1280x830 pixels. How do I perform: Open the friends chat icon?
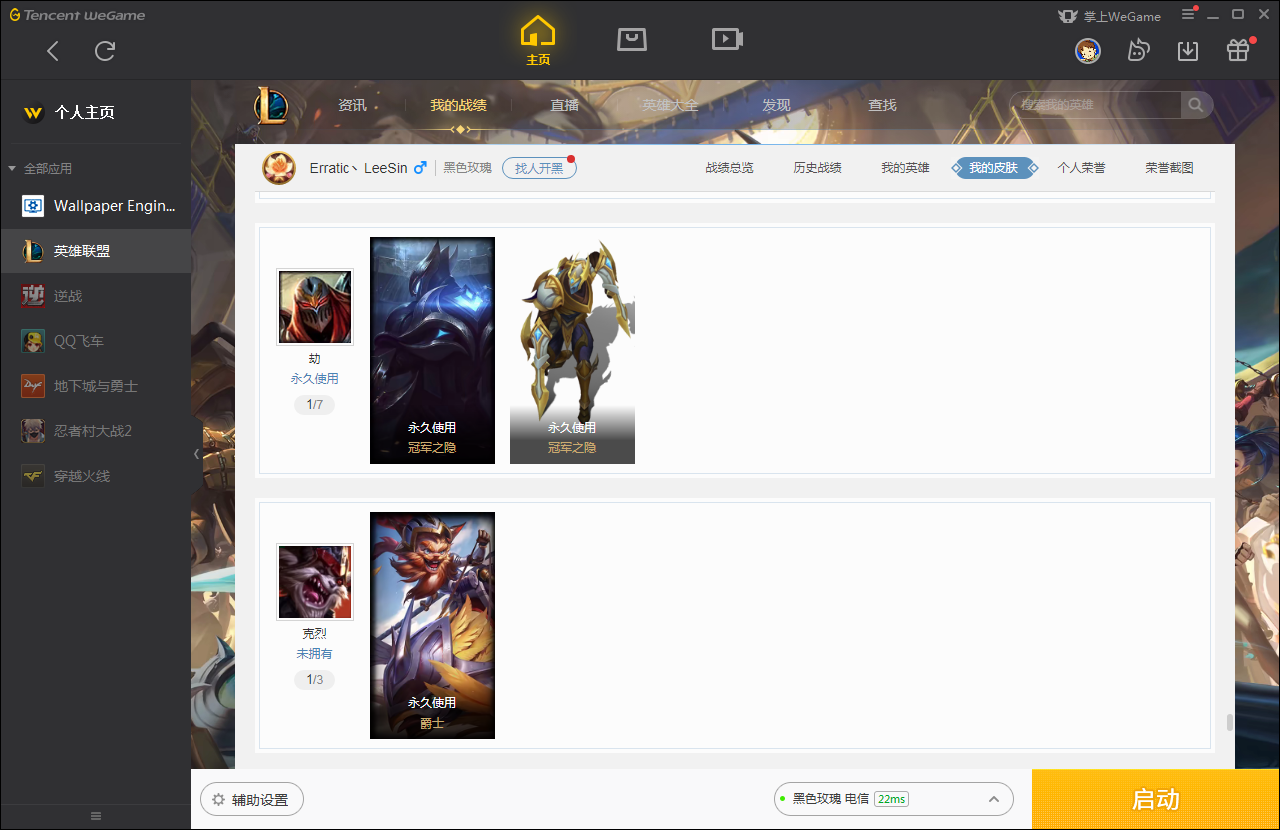pyautogui.click(x=1138, y=51)
